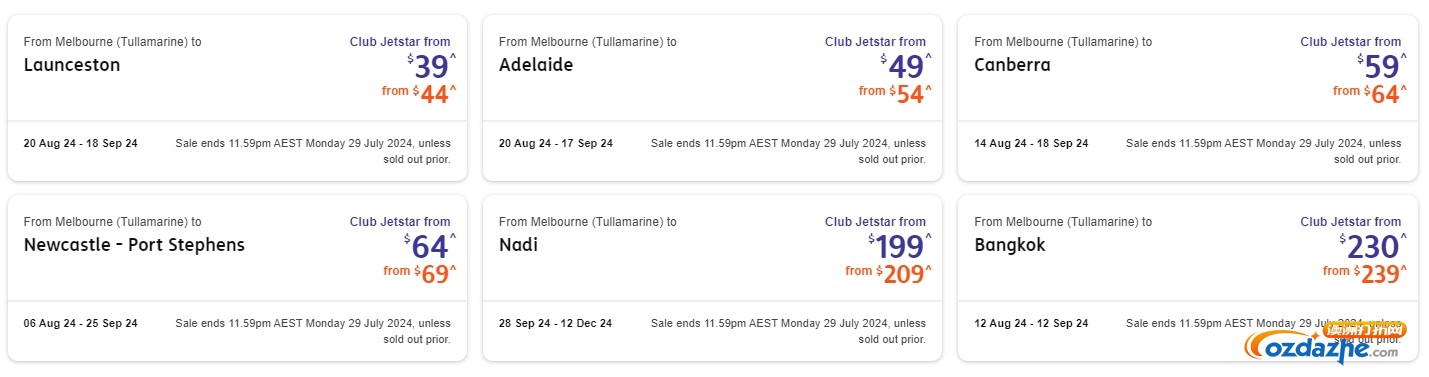The width and height of the screenshot is (1429, 377).
Task: Click the $39 Club Jetstar Launceston price
Action: [x=431, y=67]
